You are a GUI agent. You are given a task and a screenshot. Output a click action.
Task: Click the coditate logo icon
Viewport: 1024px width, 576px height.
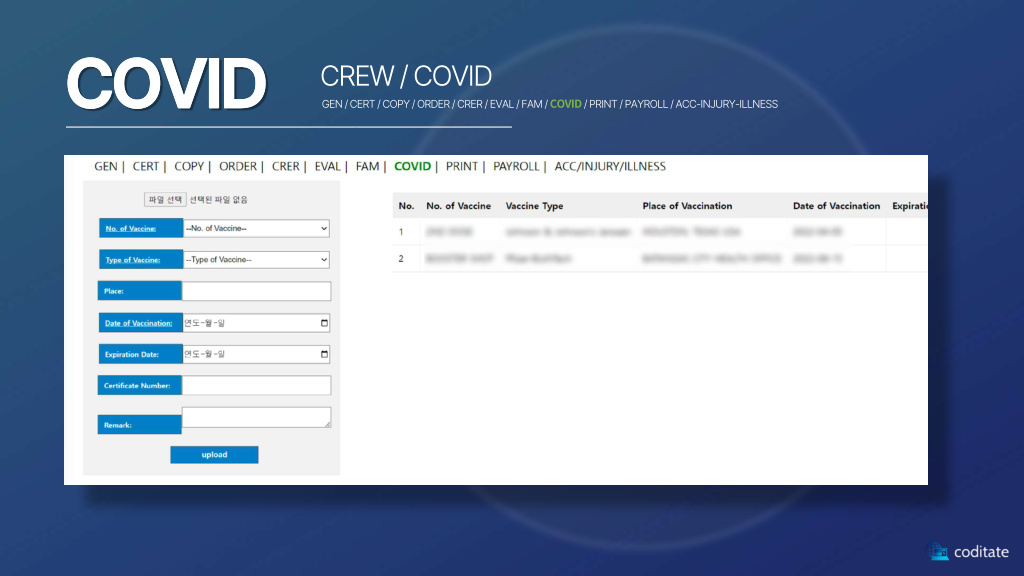tap(938, 551)
